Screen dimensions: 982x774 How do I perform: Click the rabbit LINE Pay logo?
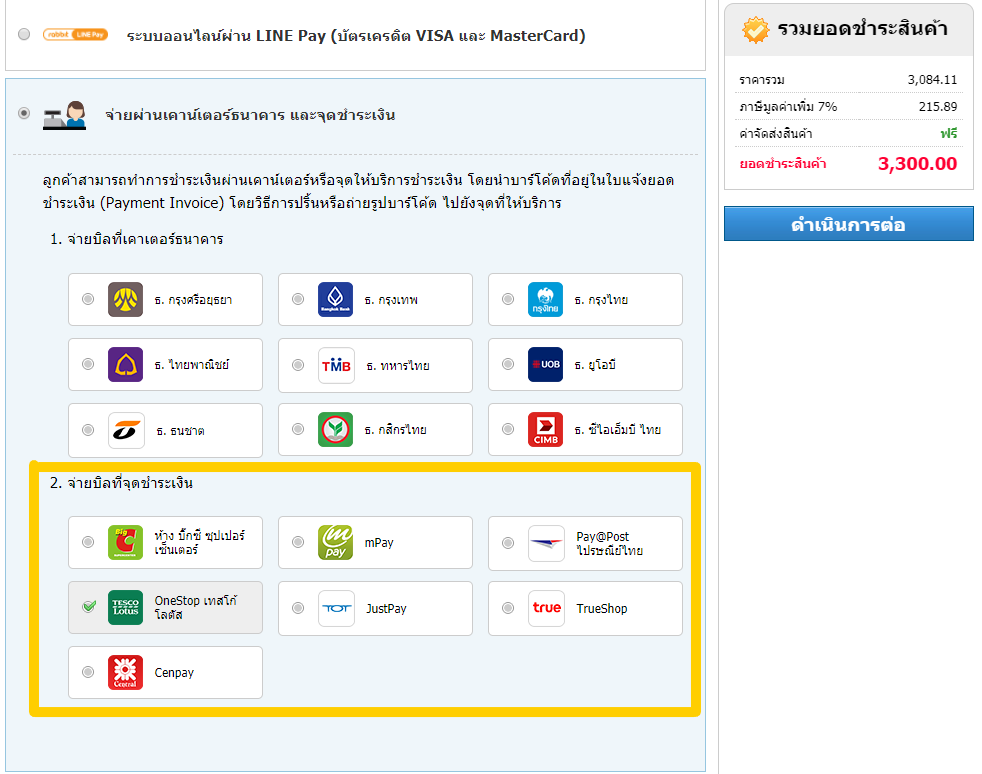(x=75, y=34)
